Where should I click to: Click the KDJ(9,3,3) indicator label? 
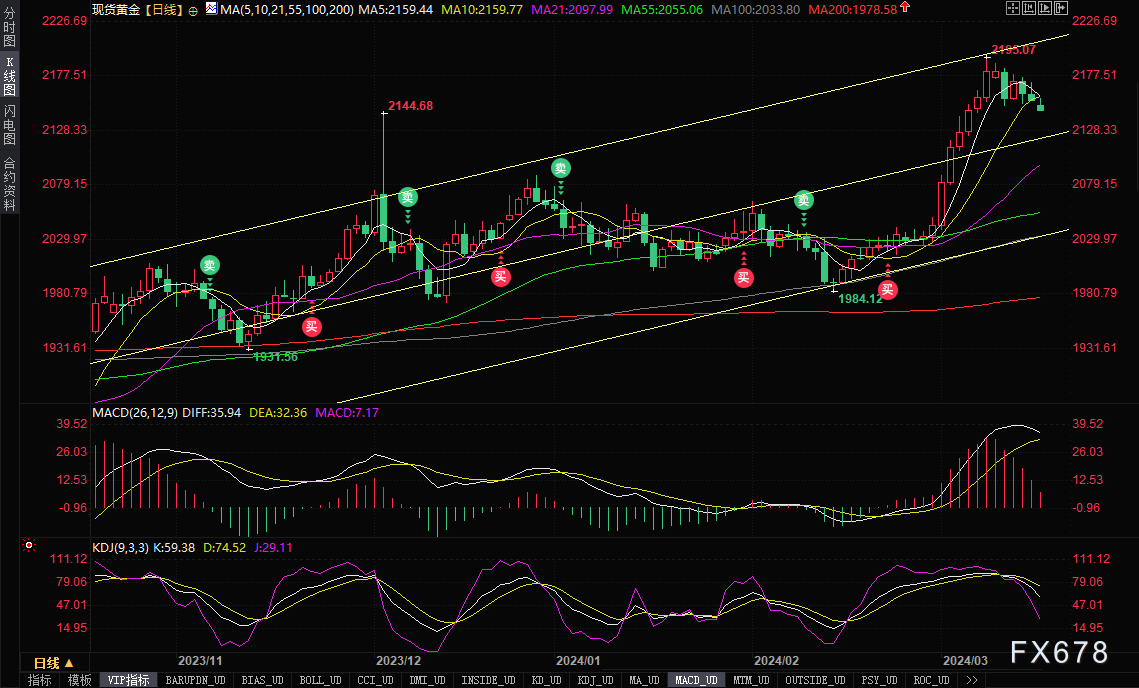pyautogui.click(x=121, y=548)
